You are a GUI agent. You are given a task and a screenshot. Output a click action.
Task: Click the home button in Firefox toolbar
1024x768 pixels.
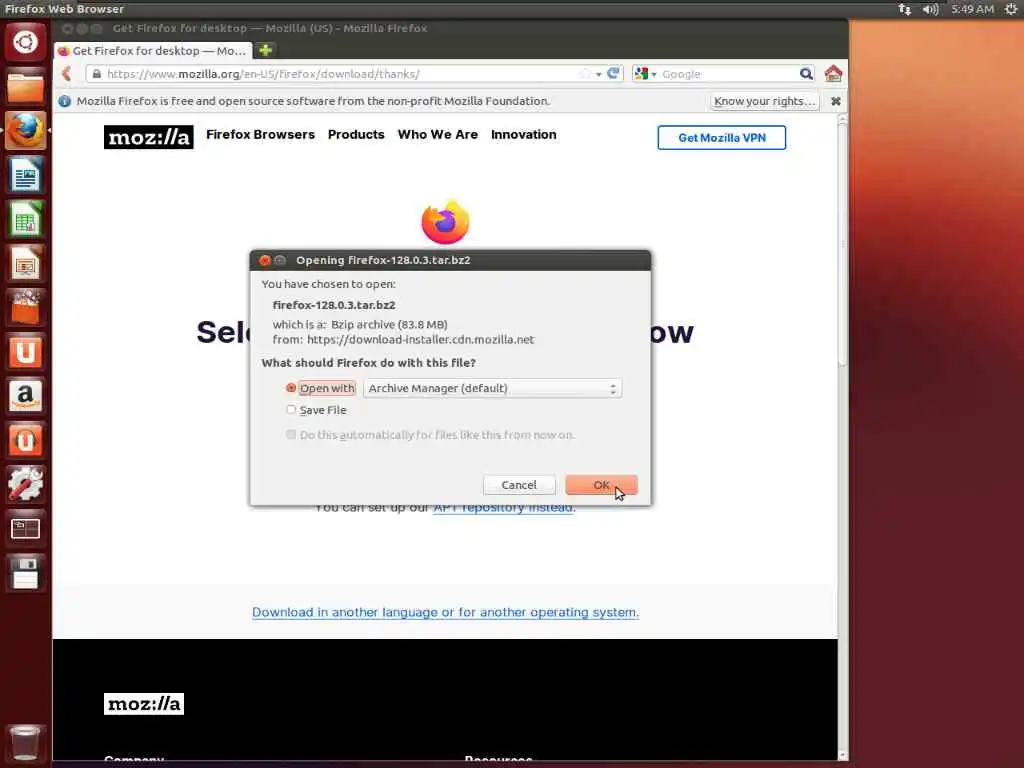[833, 73]
